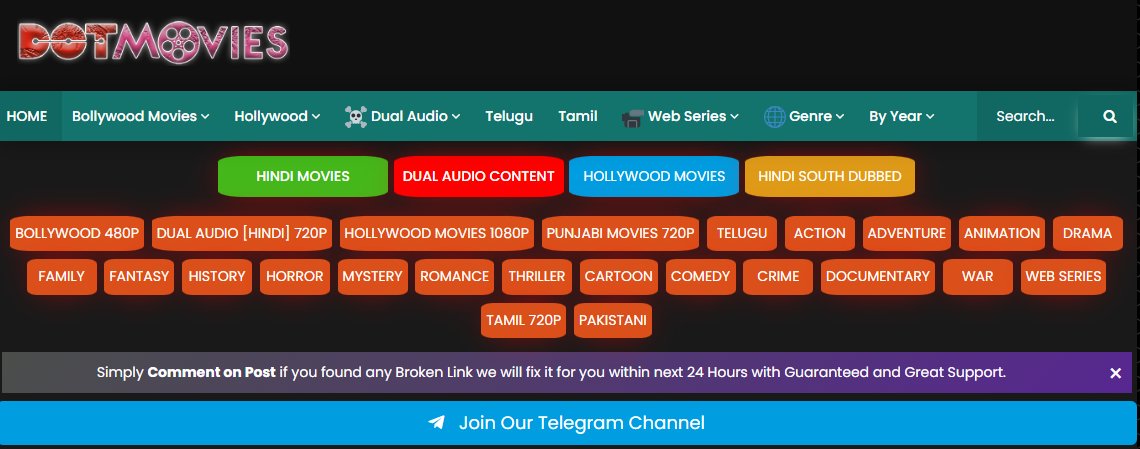The height and width of the screenshot is (449, 1140).
Task: Click the skull icon beside Dual Audio
Action: [x=355, y=116]
